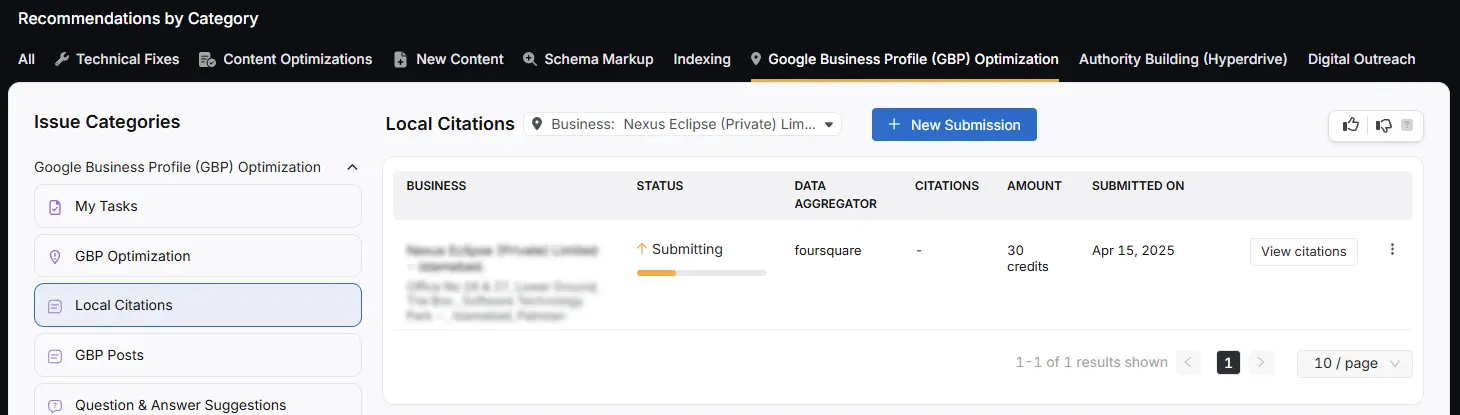1460x415 pixels.
Task: Click page number 1 in pagination
Action: point(1228,363)
